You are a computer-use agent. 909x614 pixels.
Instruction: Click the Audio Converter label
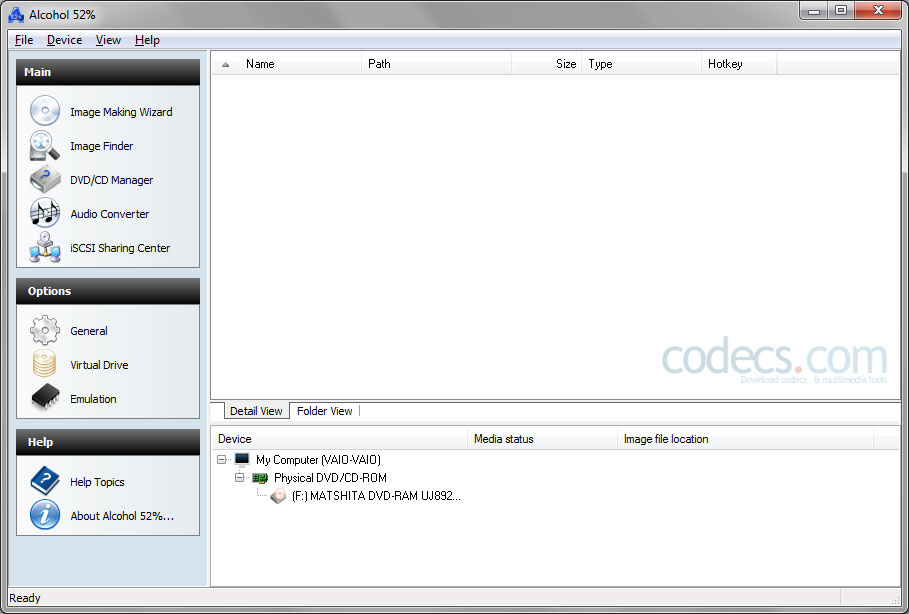point(110,214)
